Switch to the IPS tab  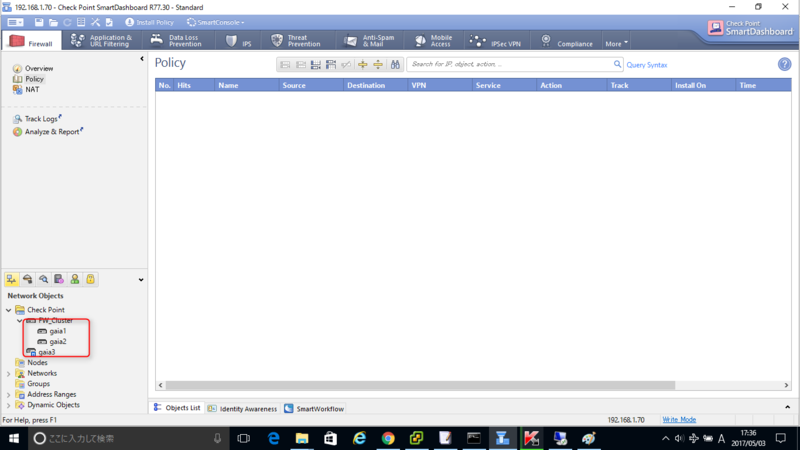238,41
